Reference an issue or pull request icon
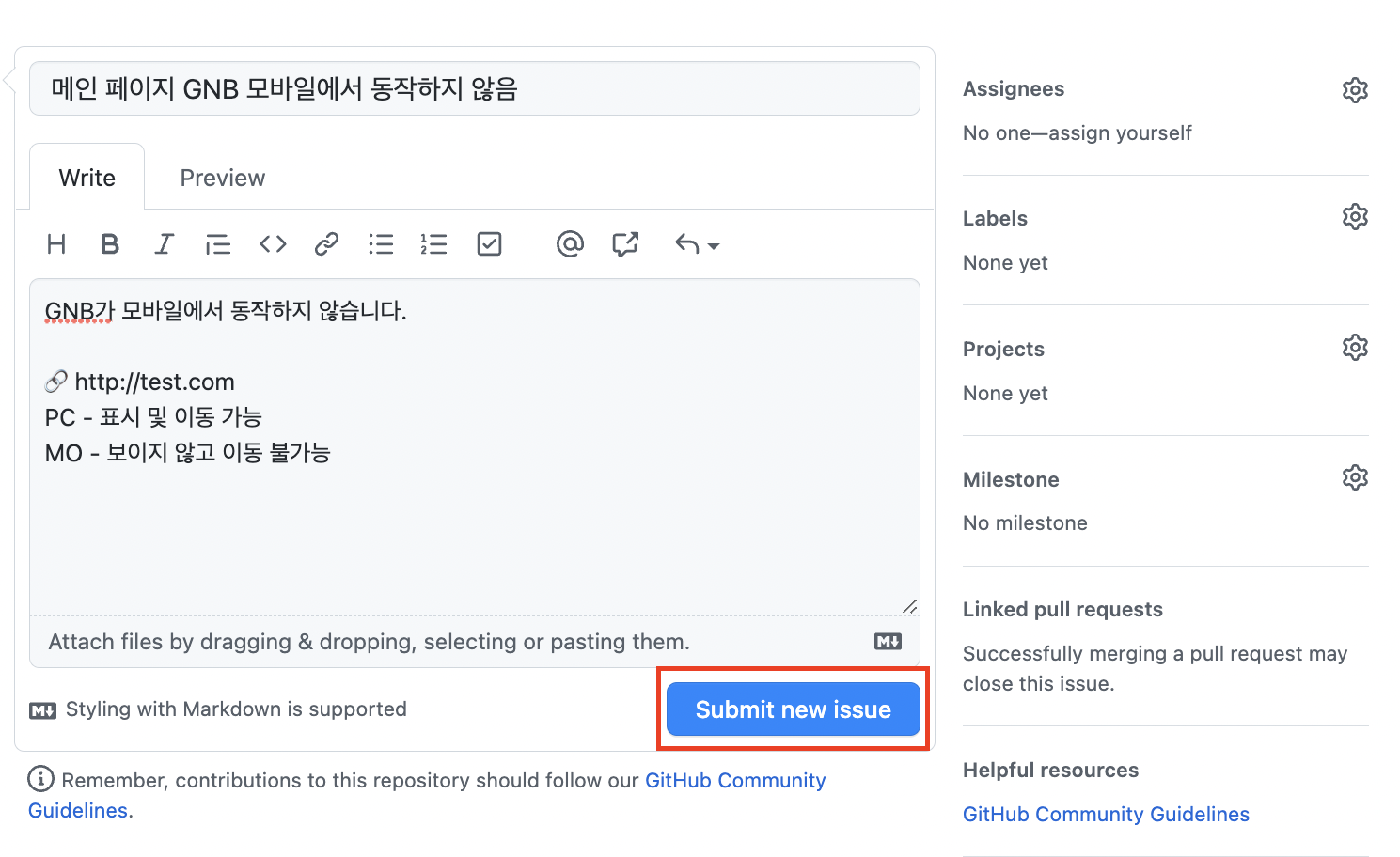The image size is (1400, 857). tap(625, 244)
